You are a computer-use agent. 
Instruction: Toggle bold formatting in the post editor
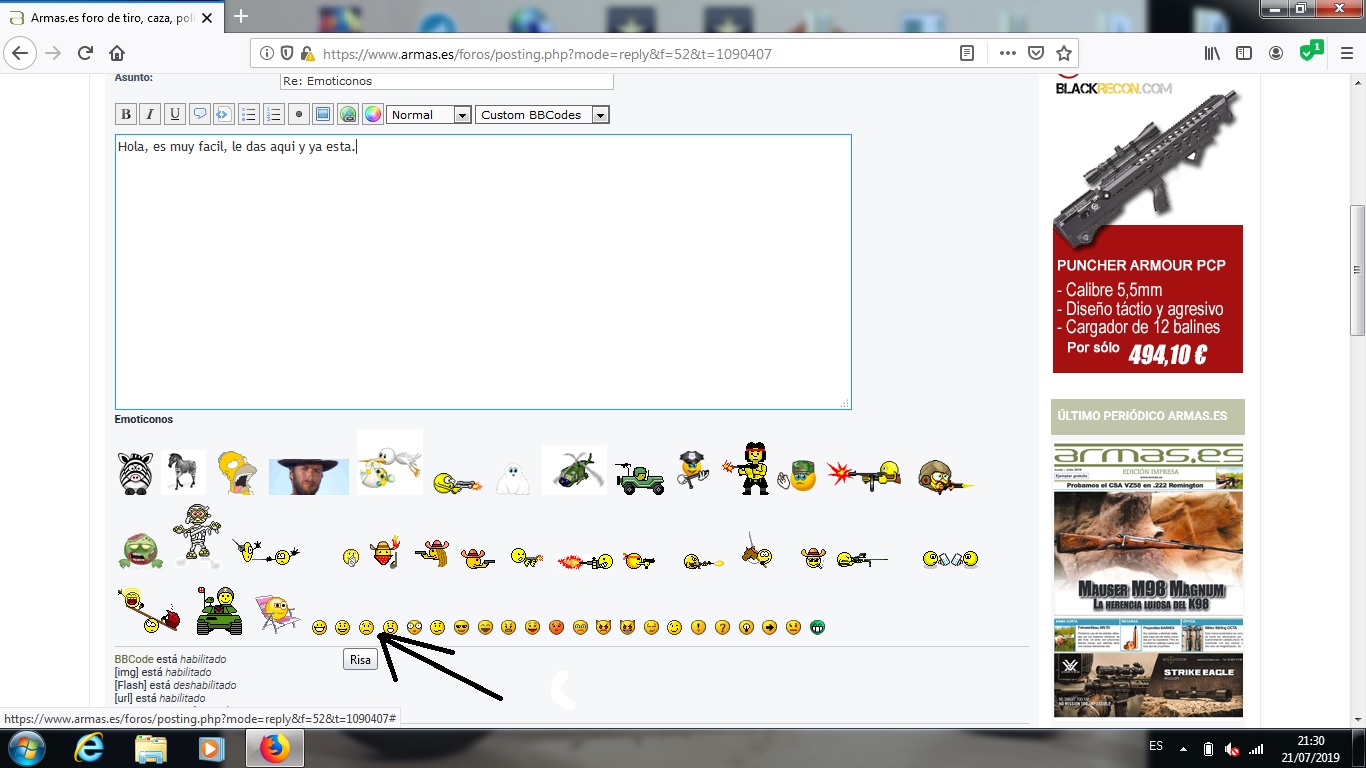pos(125,114)
